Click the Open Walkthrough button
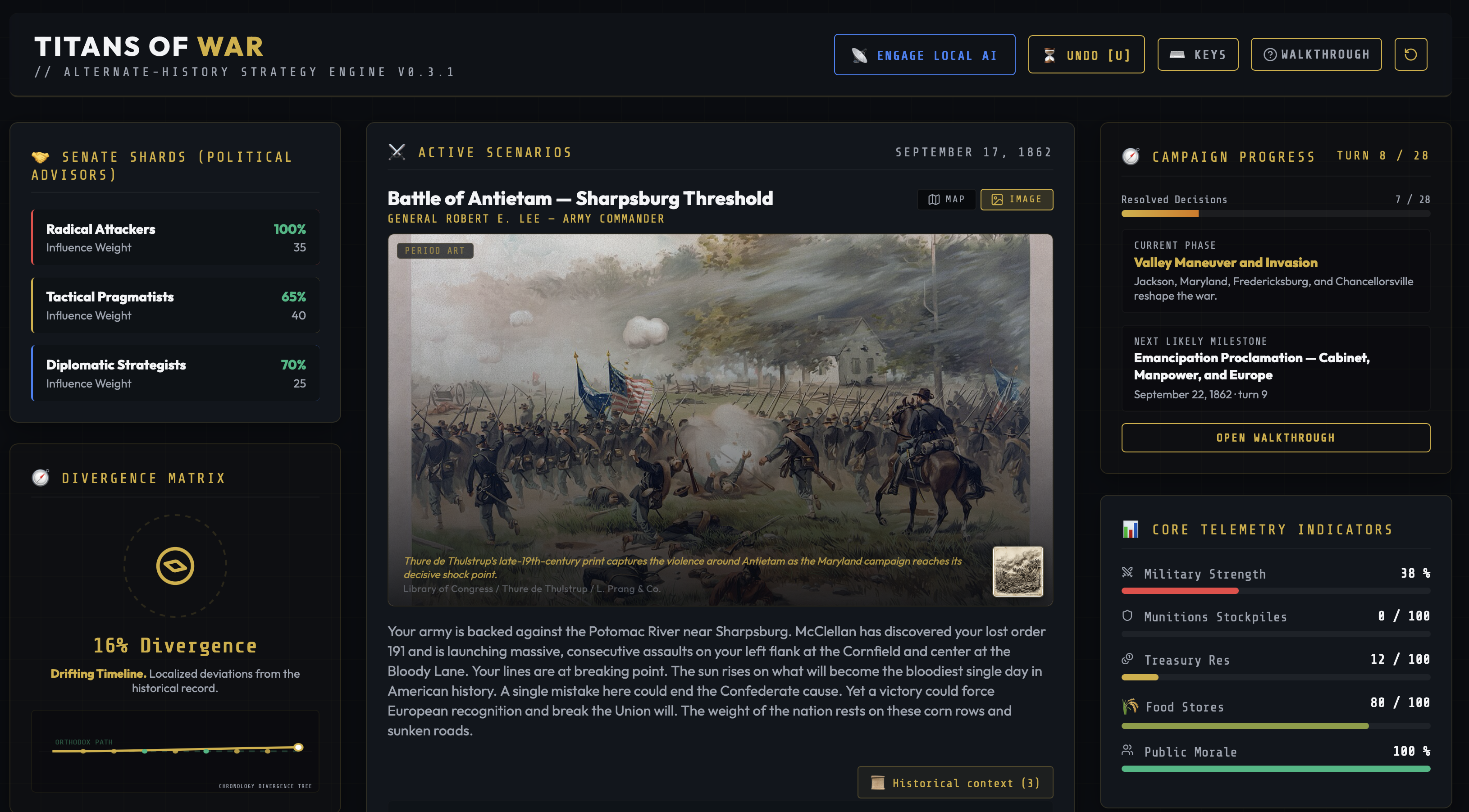The width and height of the screenshot is (1469, 812). 1275,438
